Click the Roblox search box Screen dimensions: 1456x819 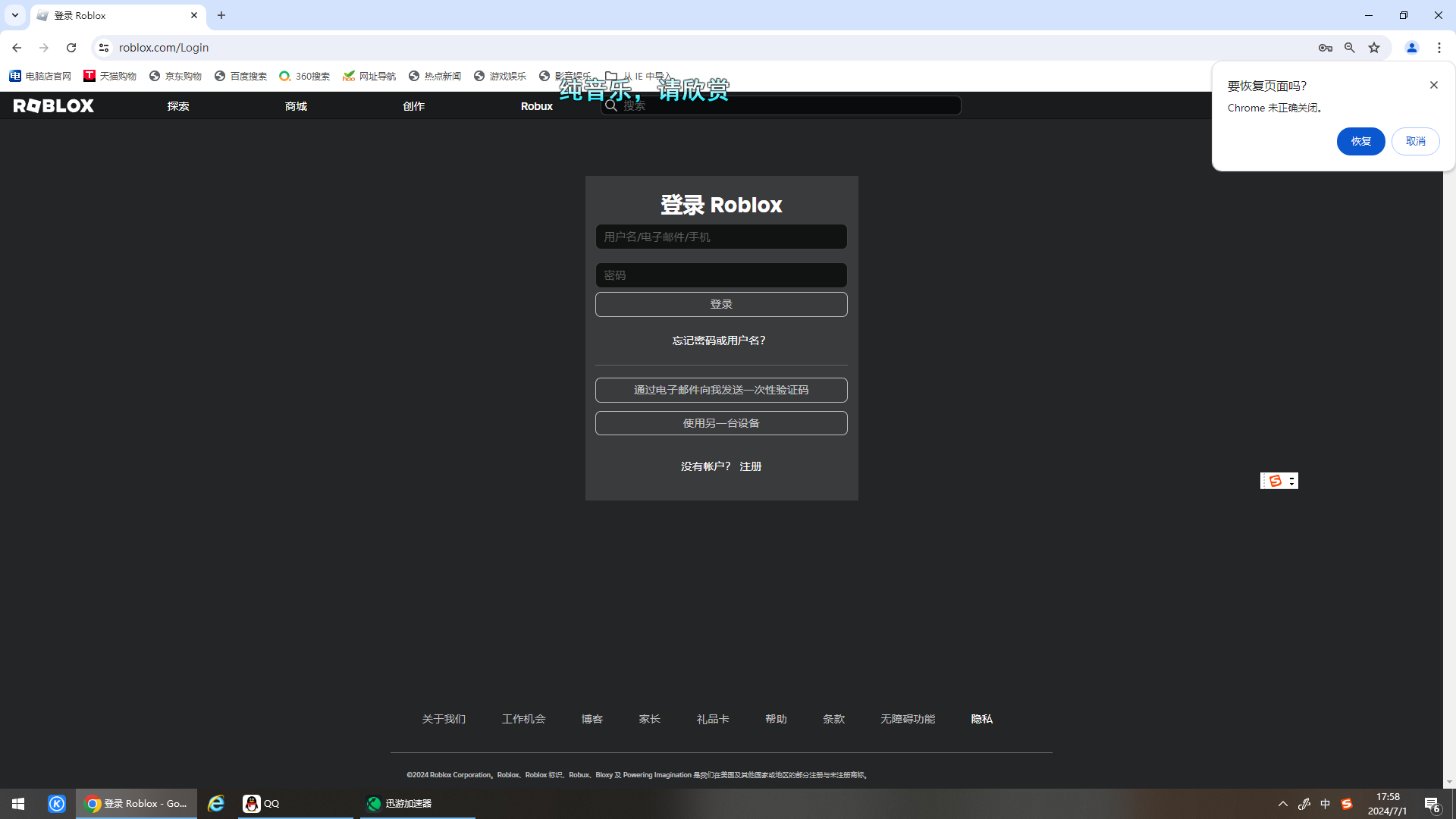pos(781,105)
